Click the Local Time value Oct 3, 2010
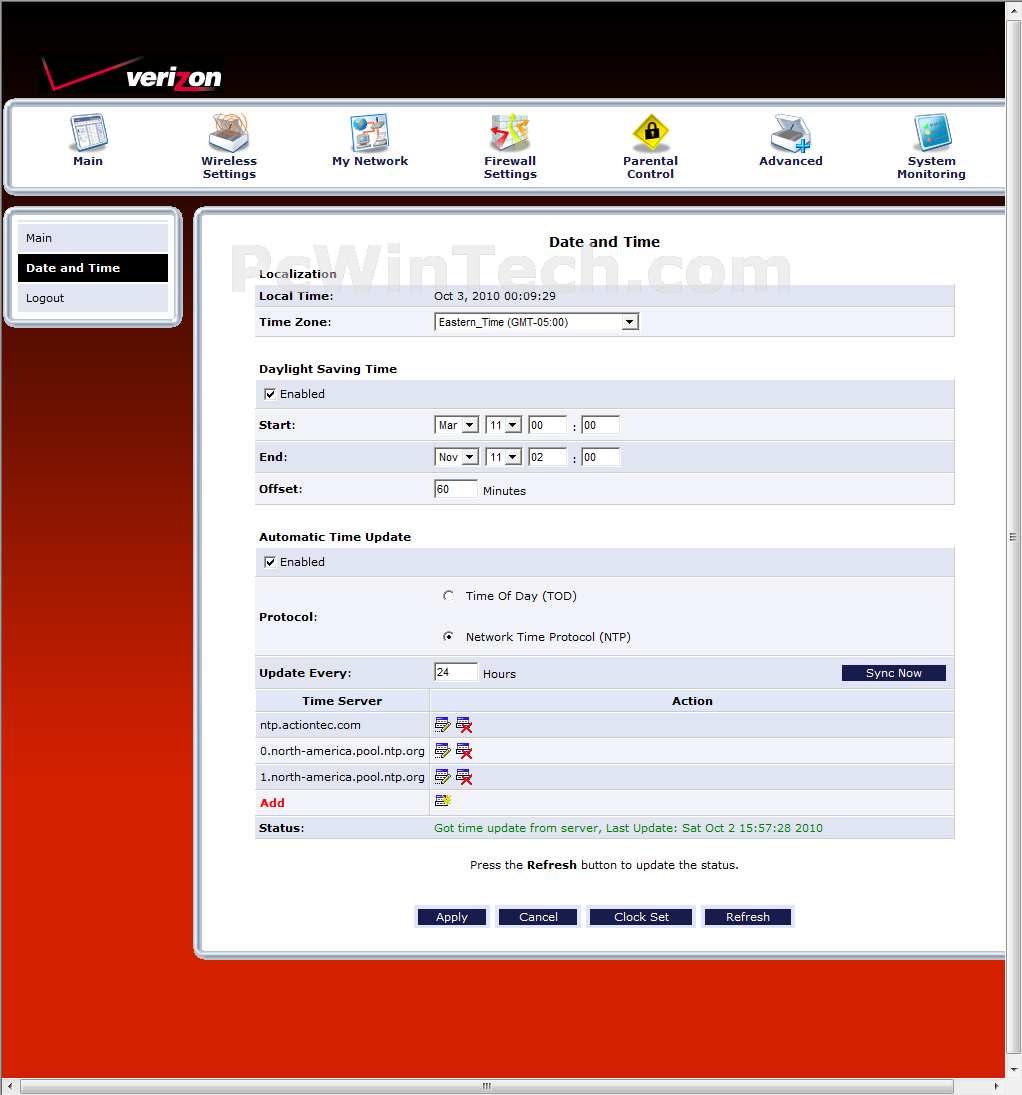1022x1095 pixels. [x=495, y=296]
